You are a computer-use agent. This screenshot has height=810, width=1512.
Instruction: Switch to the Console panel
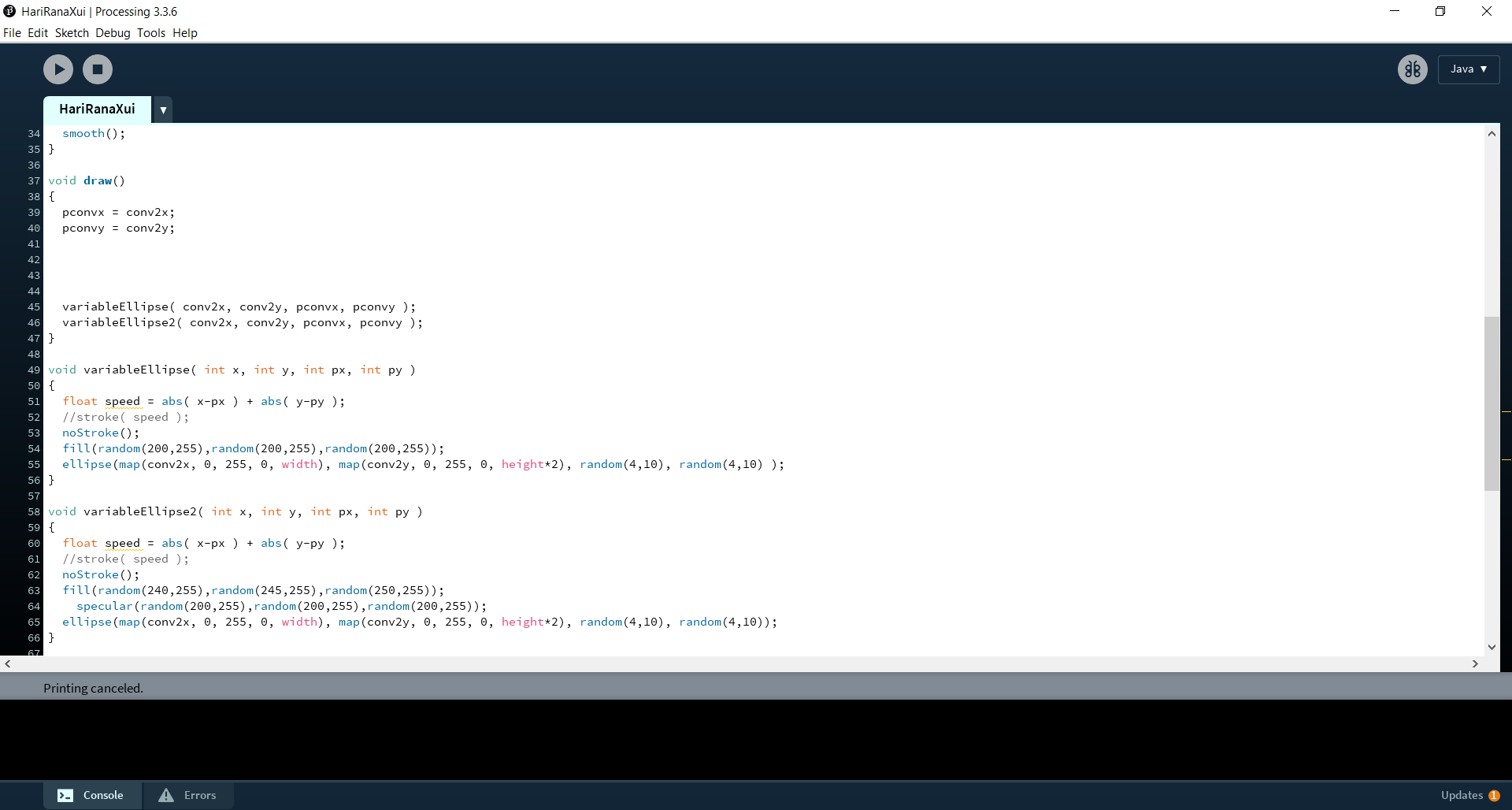92,795
